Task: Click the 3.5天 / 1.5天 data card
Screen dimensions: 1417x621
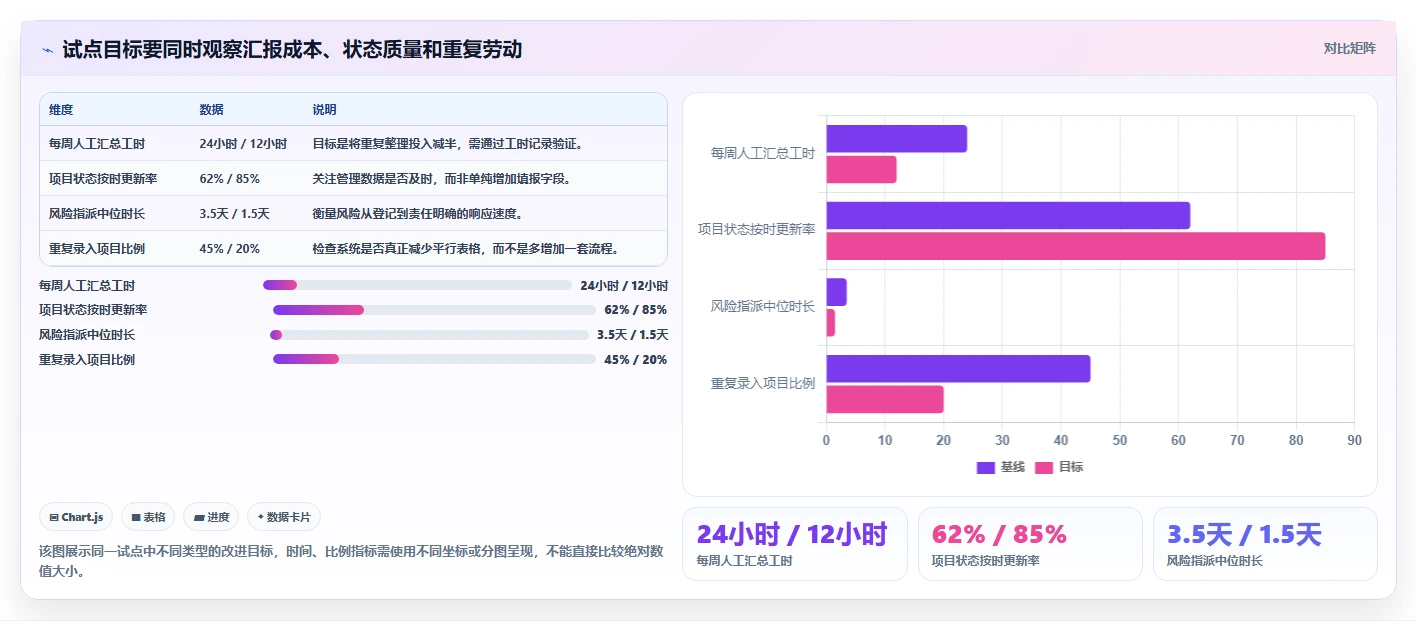Action: 1265,544
